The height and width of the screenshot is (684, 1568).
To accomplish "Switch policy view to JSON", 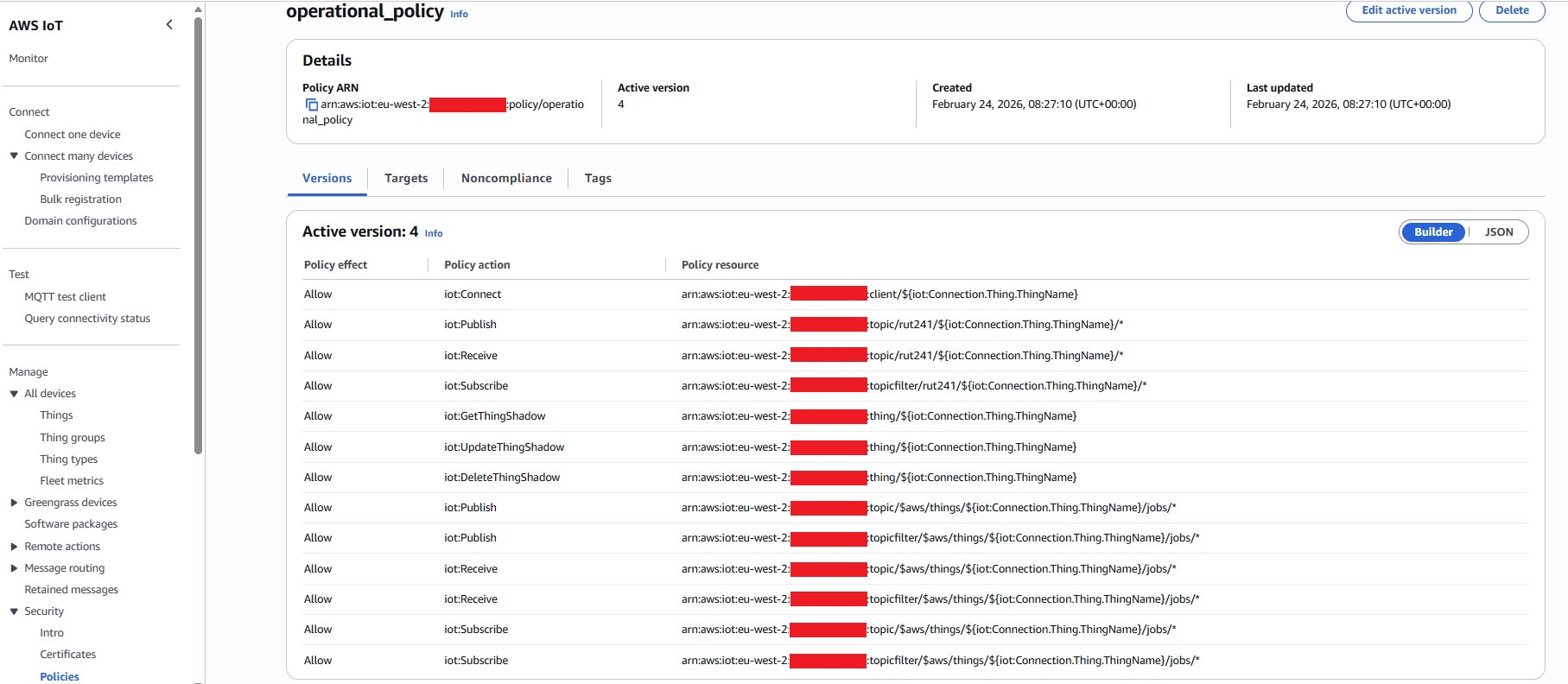I will (x=1498, y=232).
